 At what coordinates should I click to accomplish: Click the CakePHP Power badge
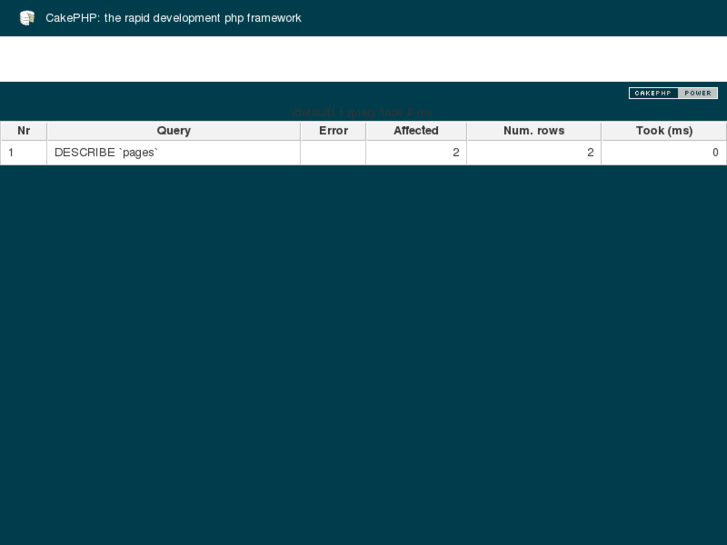point(673,93)
